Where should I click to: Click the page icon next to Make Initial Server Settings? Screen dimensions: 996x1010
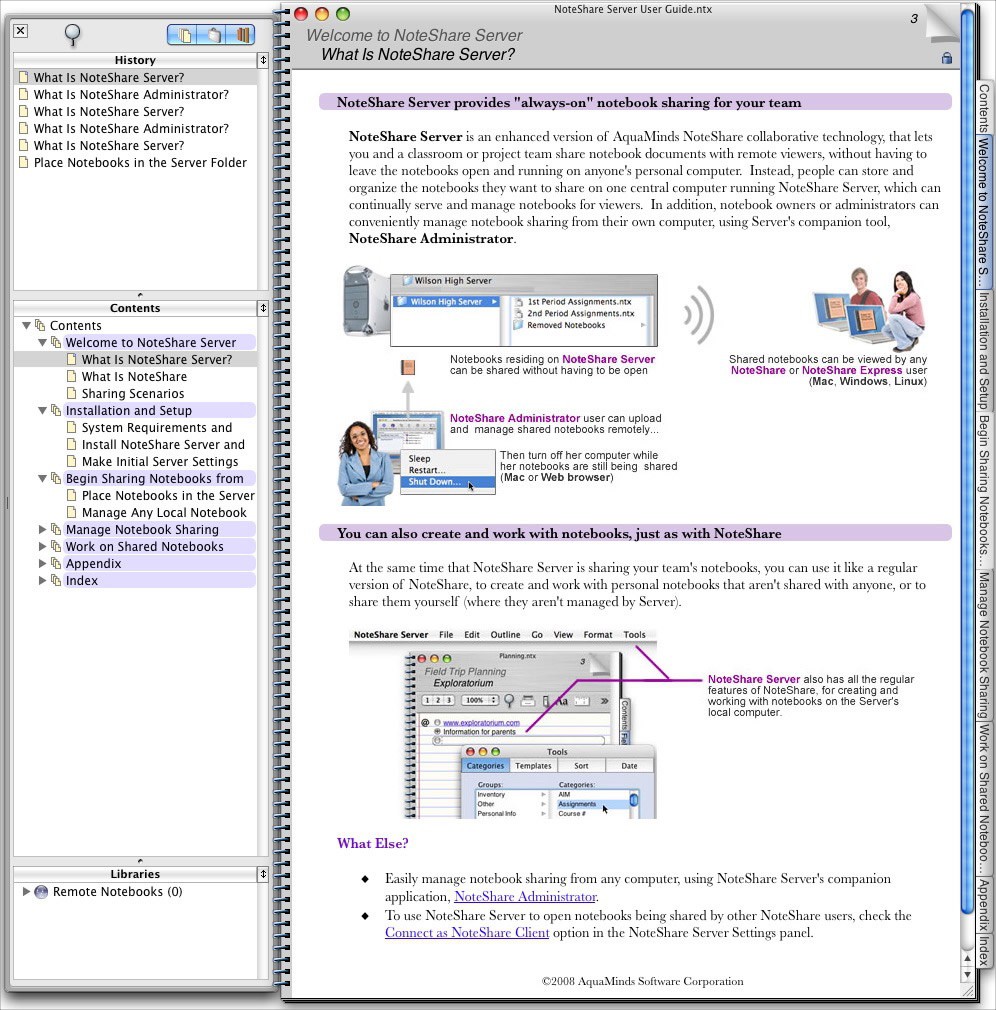click(72, 461)
